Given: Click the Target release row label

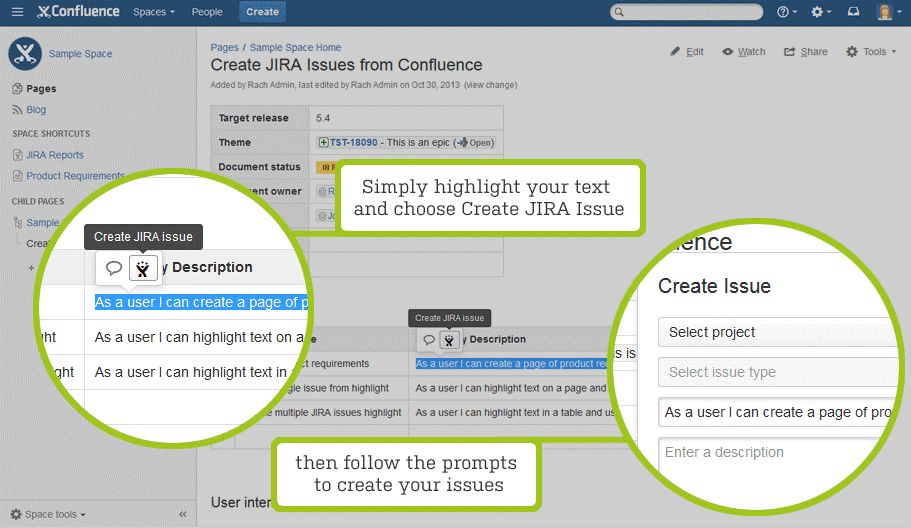Looking at the screenshot, I should (253, 118).
